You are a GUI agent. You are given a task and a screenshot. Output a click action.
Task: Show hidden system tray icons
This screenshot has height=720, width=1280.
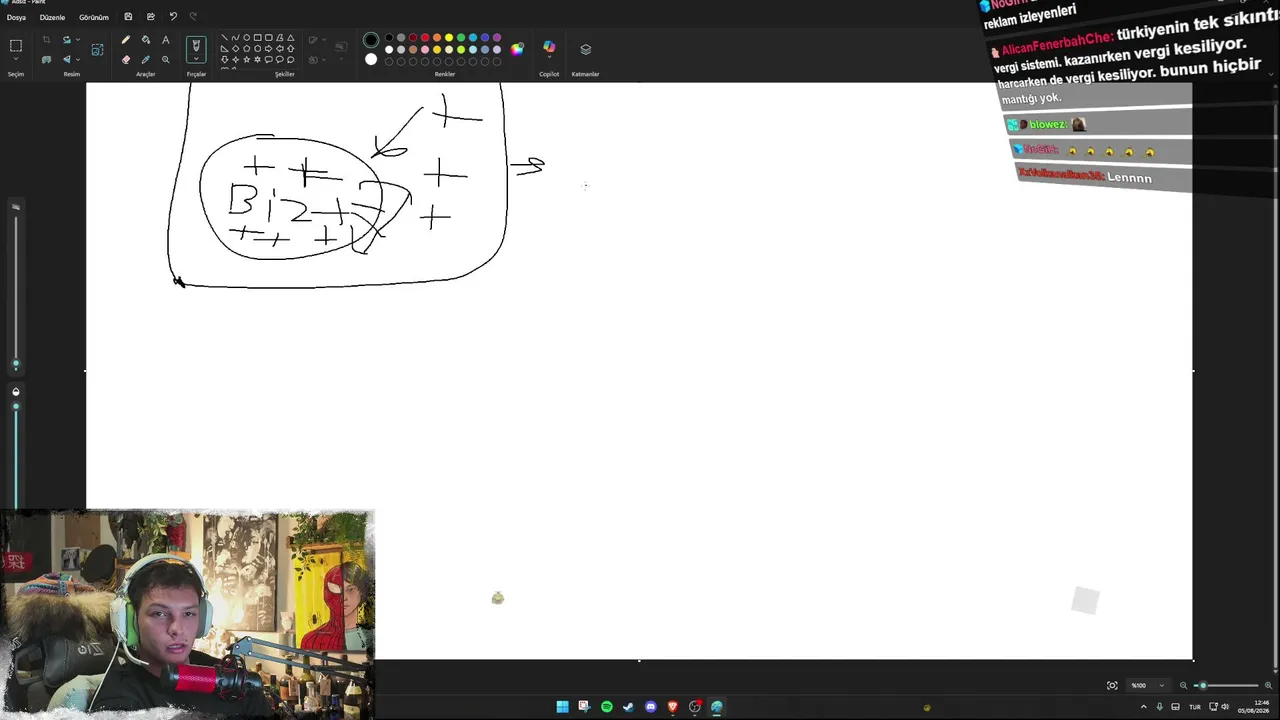(1144, 707)
